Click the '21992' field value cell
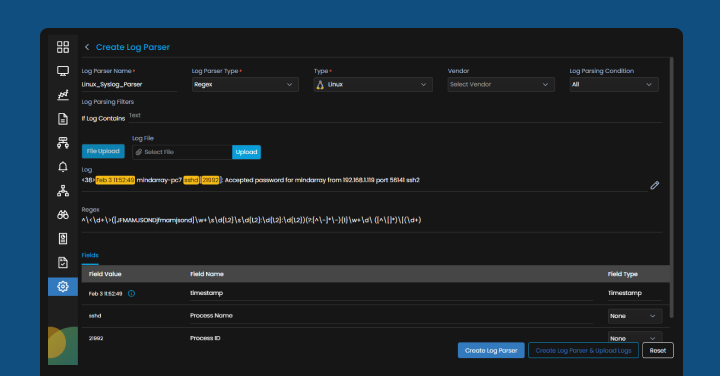The image size is (720, 376). coord(96,338)
